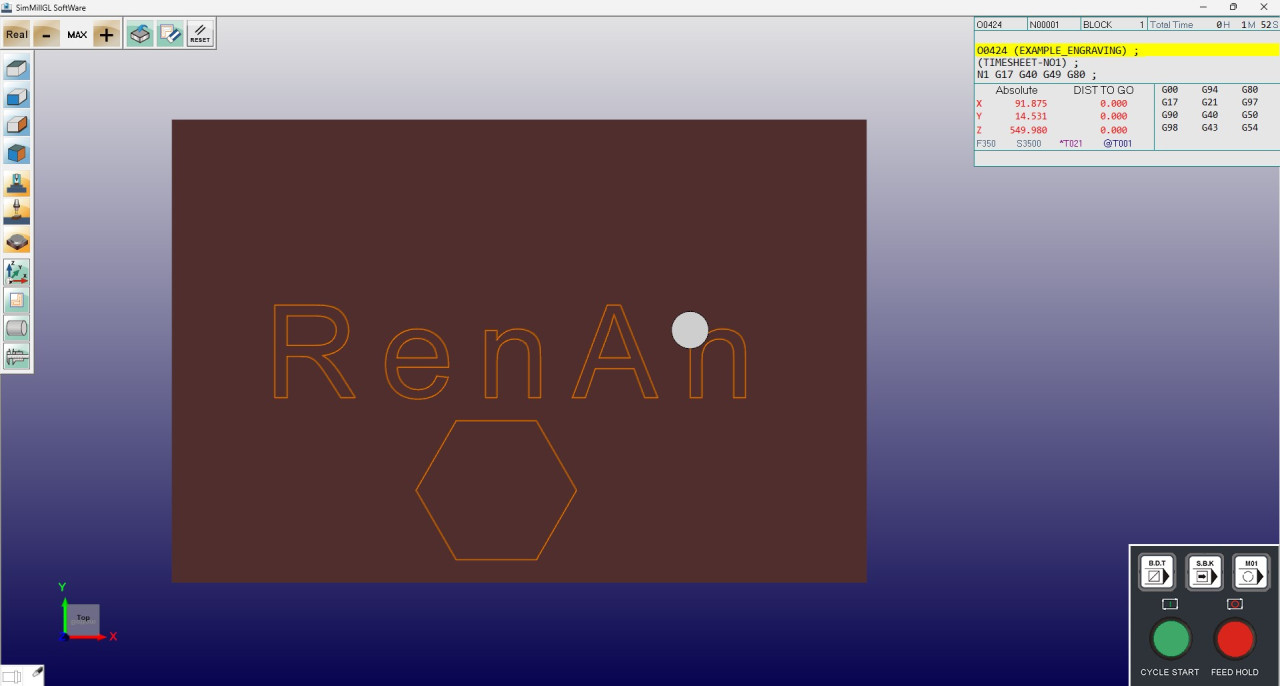Select the cylinder stock icon
The image size is (1280, 686).
17,327
